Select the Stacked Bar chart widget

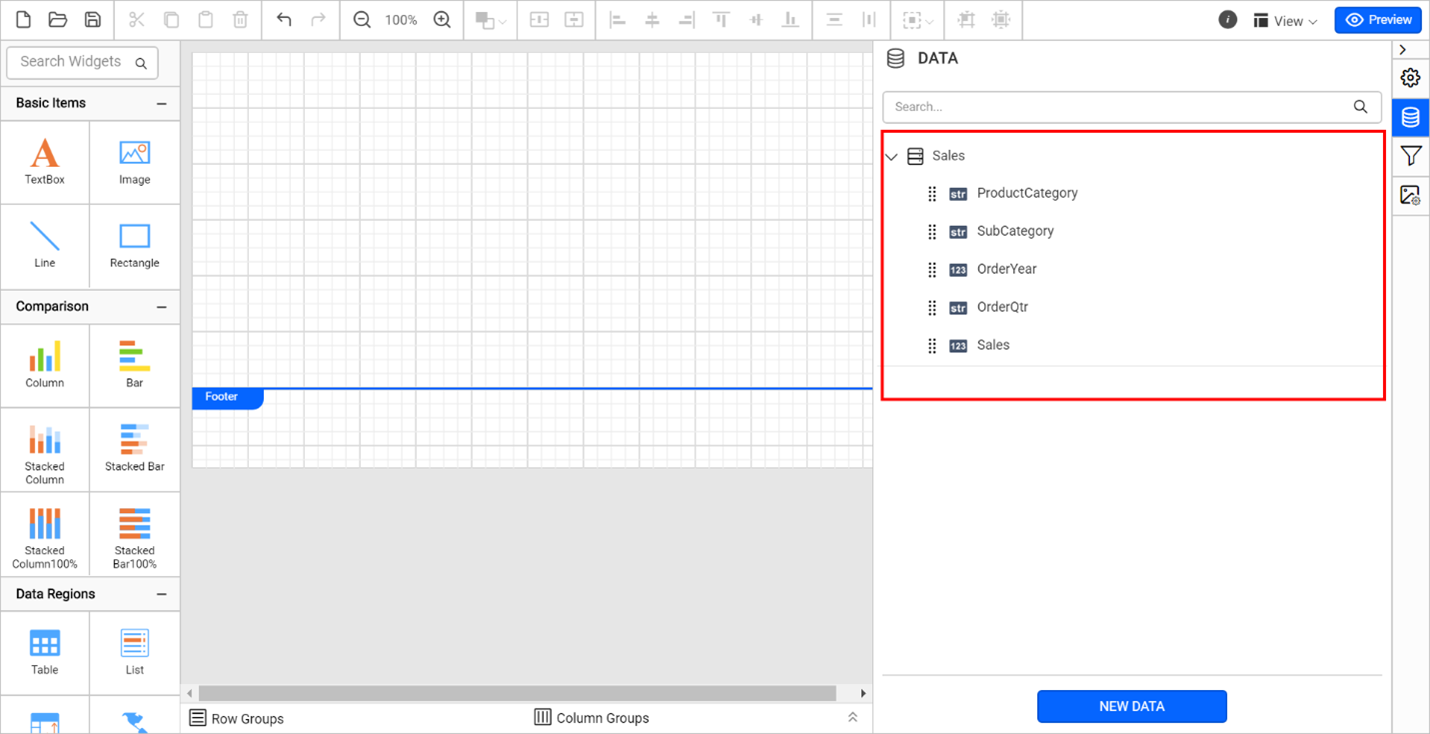click(135, 449)
